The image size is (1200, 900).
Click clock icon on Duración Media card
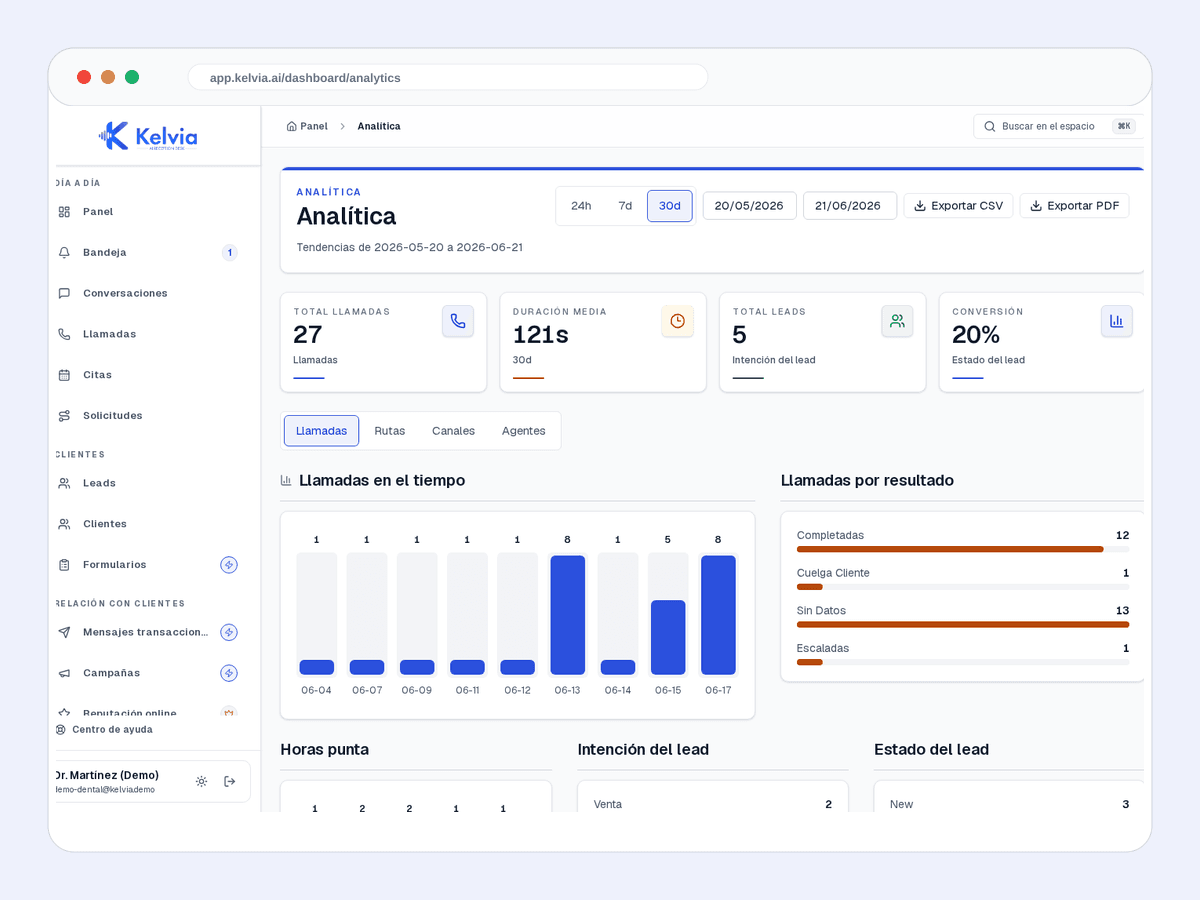tap(677, 321)
